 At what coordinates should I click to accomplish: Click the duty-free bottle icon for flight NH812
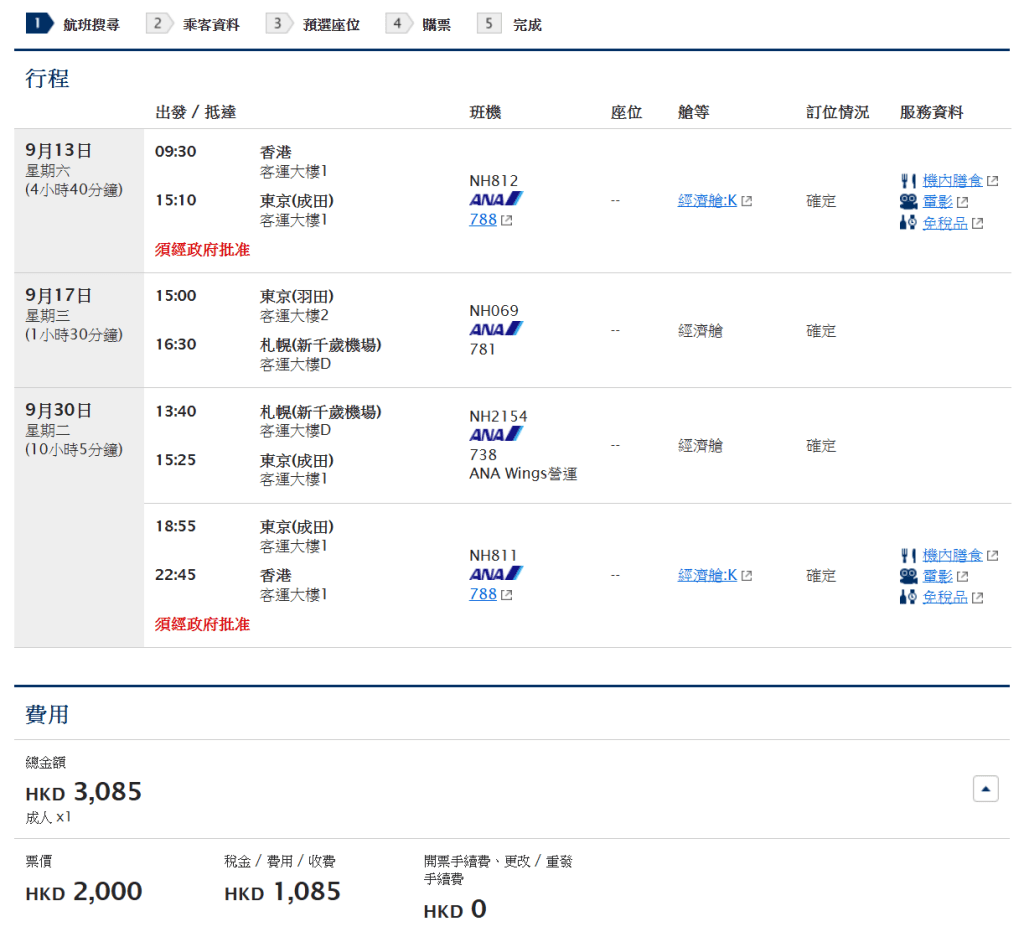[x=908, y=223]
